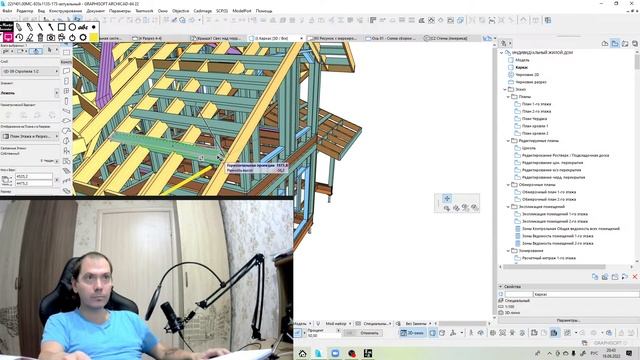Open the Вид menu
This screenshot has height=360, width=640.
coord(41,11)
